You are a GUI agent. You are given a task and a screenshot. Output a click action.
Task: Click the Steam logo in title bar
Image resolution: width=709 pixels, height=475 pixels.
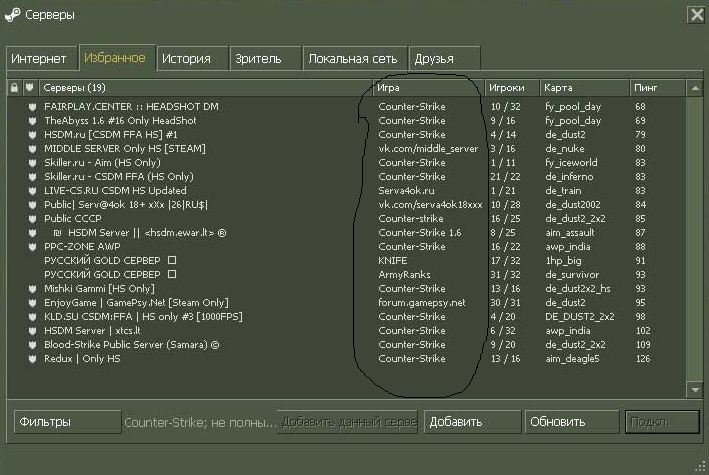(x=13, y=15)
